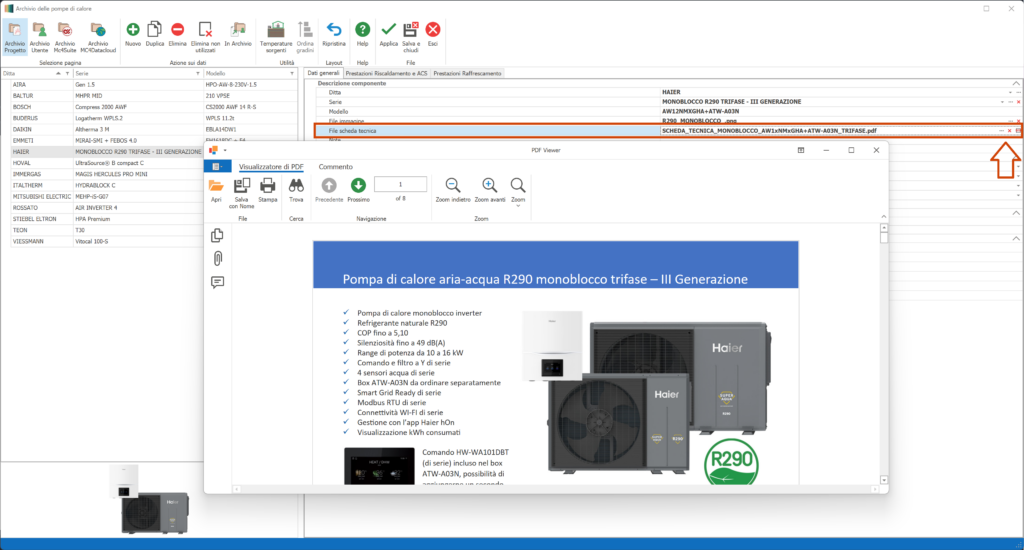
Task: Click Applica to apply changes
Action: 389,31
